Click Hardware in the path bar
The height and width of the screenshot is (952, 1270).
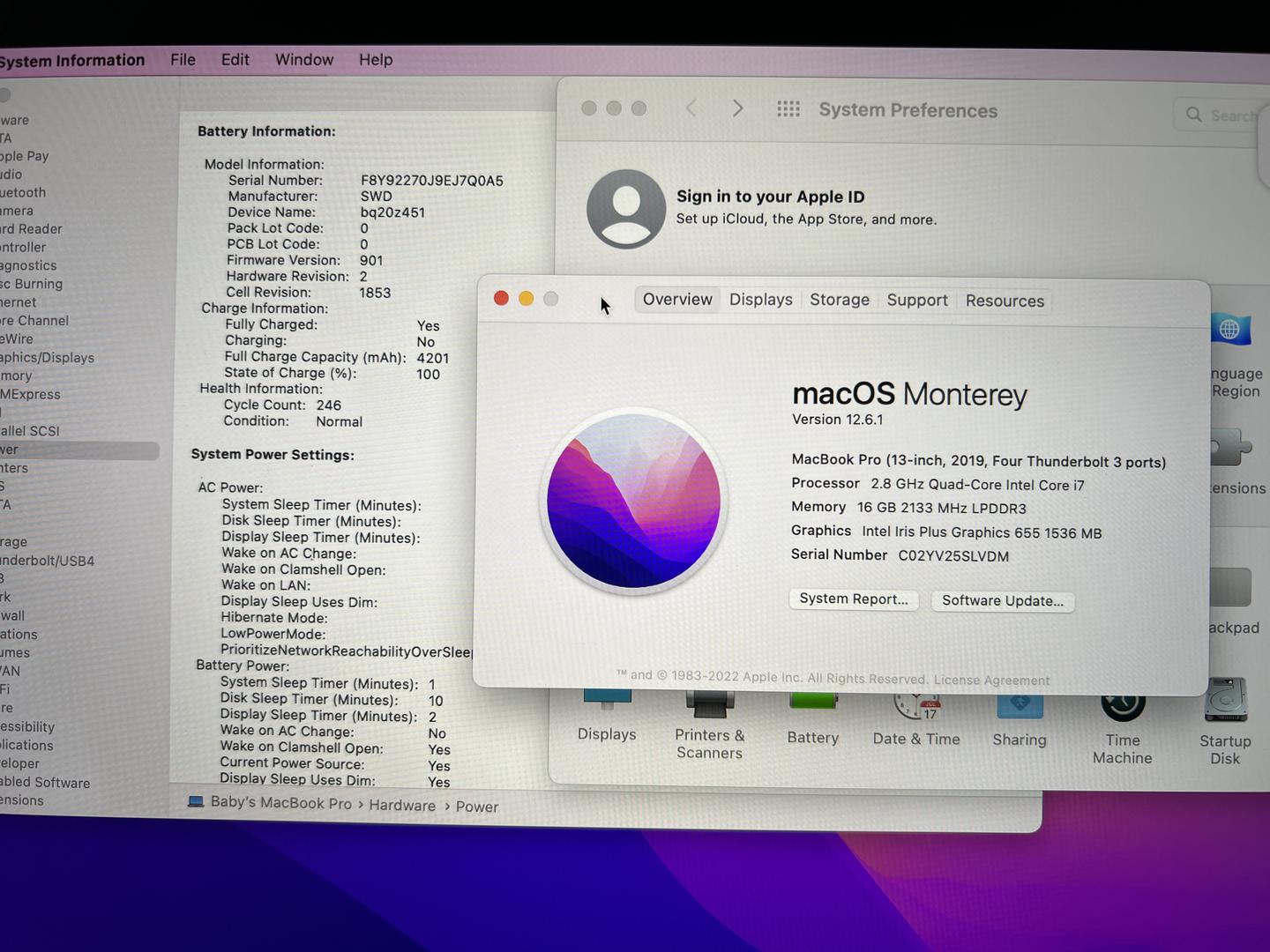pos(402,806)
